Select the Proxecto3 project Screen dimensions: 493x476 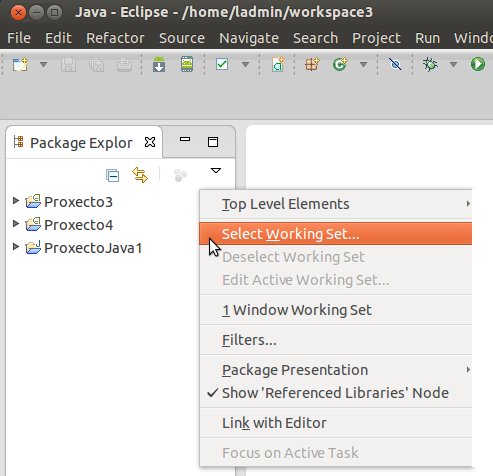(78, 202)
